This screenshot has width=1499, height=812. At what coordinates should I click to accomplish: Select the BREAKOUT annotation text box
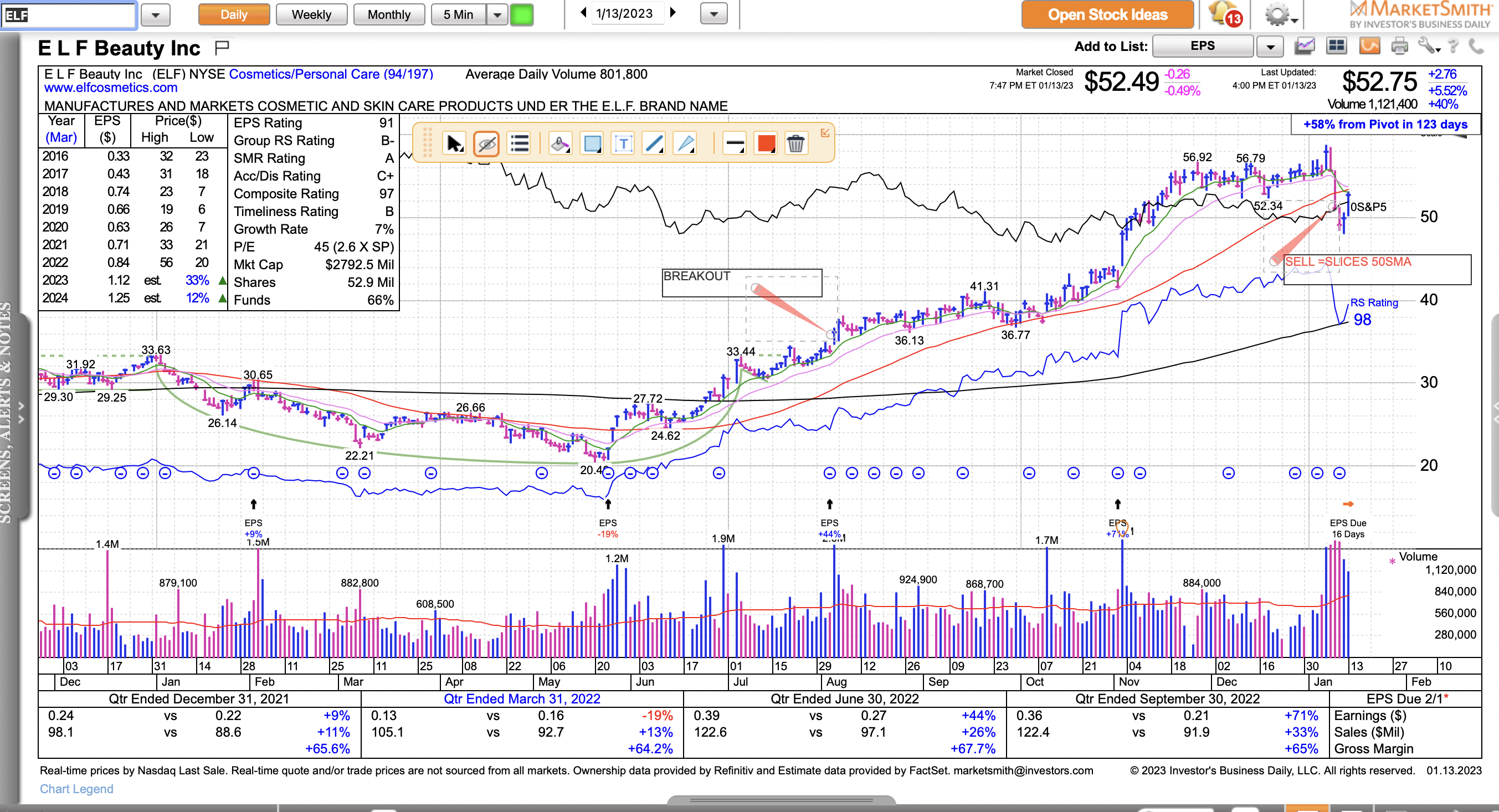742,282
